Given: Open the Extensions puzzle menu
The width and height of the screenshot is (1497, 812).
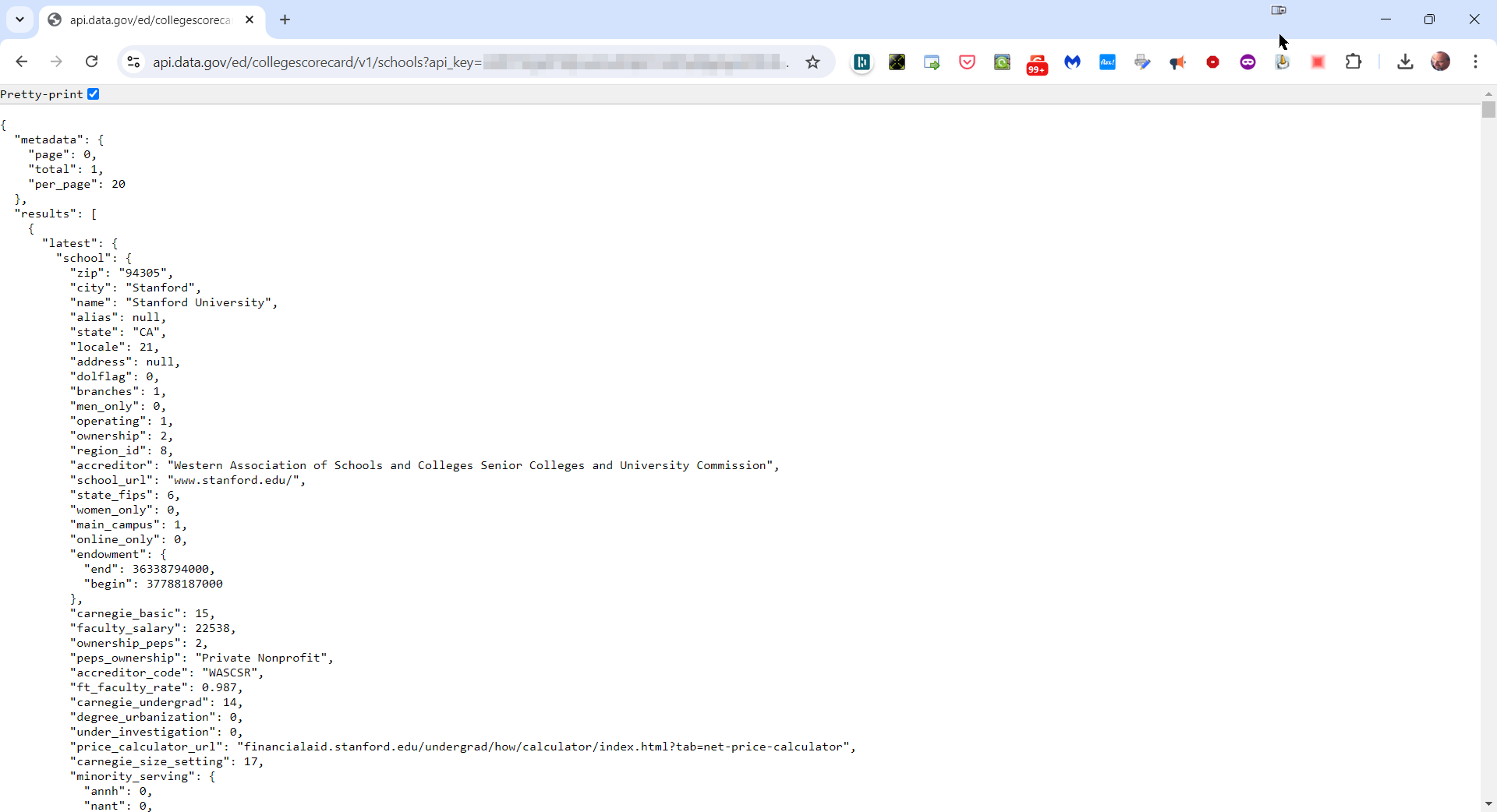Looking at the screenshot, I should click(x=1354, y=62).
